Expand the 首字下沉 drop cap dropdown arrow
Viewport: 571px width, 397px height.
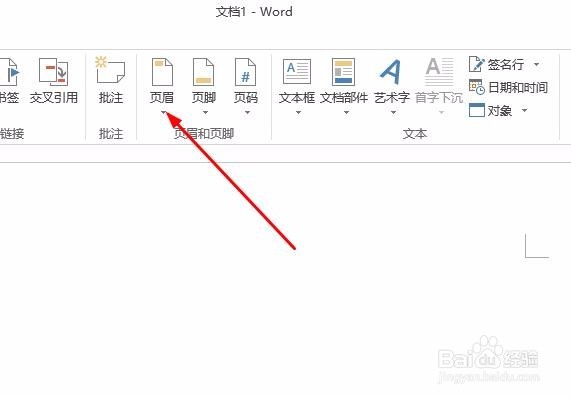click(441, 113)
